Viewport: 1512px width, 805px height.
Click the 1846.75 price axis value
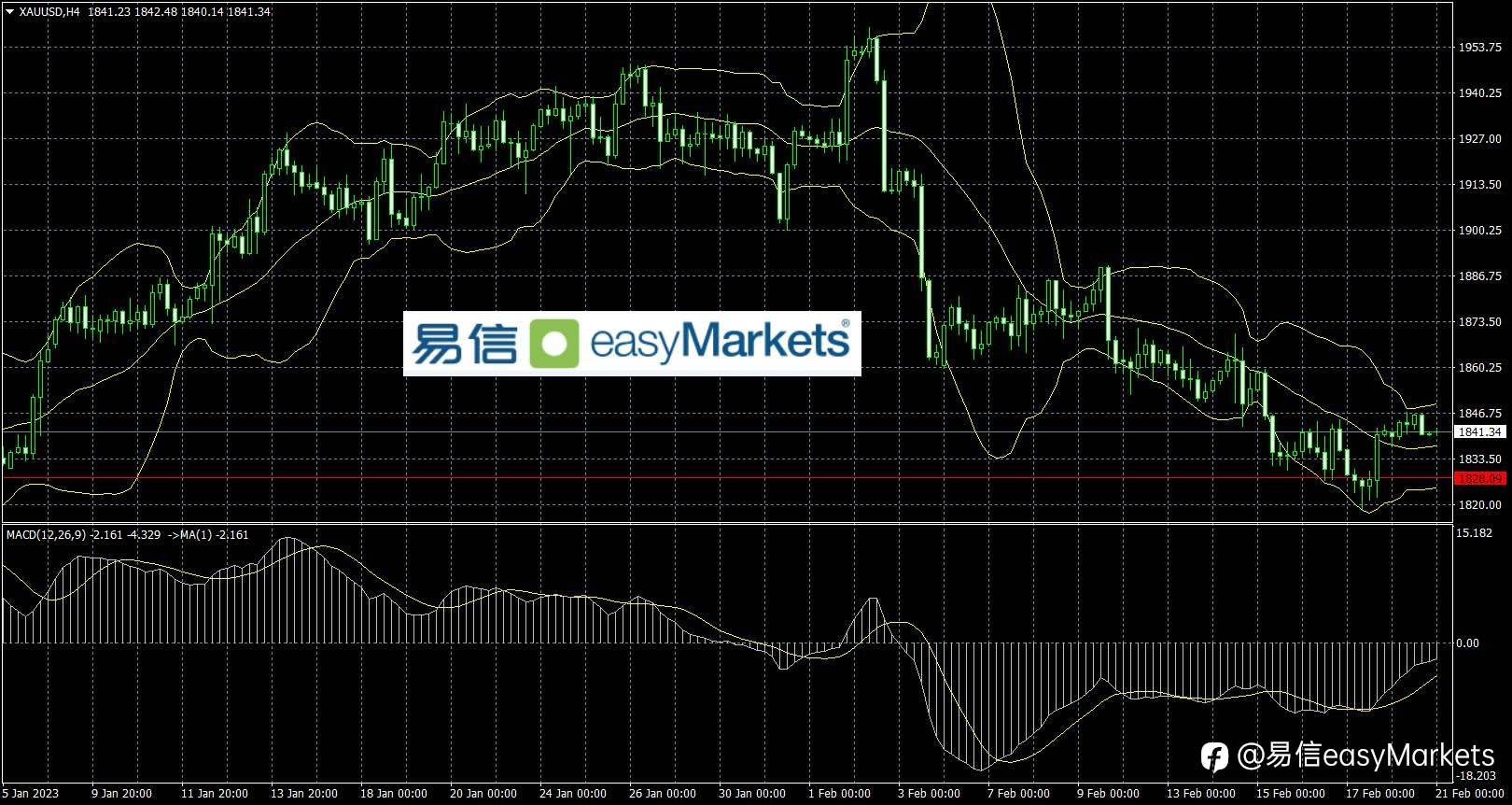point(1480,414)
